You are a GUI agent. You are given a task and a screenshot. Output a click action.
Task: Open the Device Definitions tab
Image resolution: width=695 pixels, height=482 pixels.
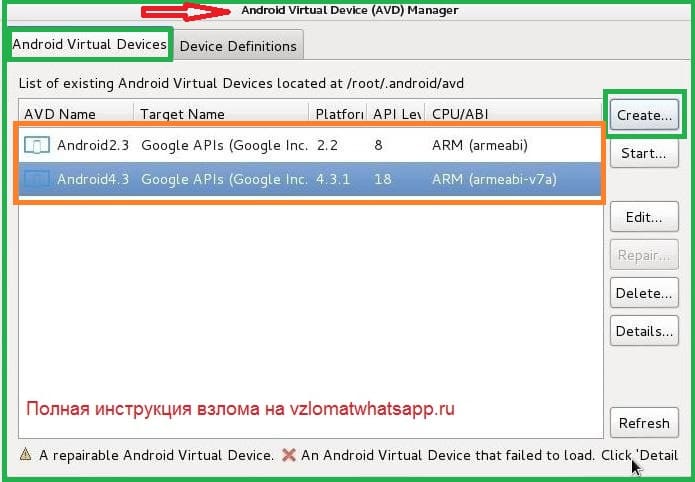[x=238, y=46]
